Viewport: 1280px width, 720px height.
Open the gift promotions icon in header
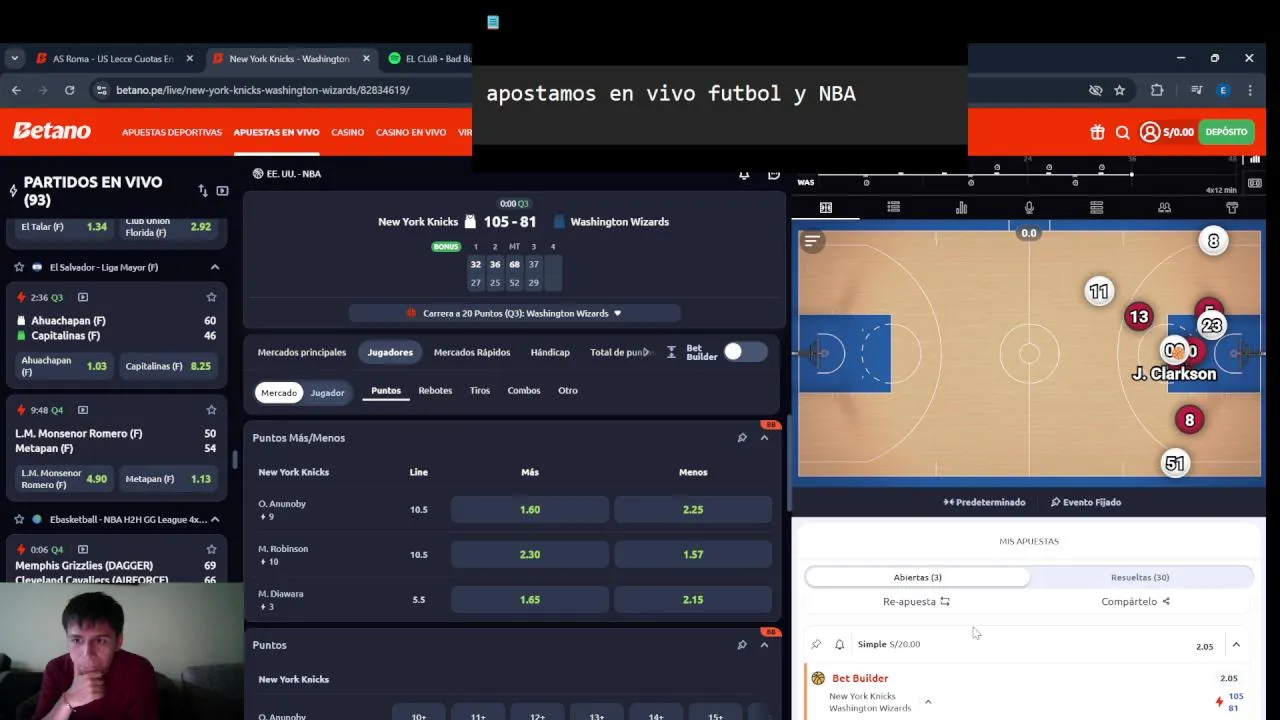[x=1097, y=132]
